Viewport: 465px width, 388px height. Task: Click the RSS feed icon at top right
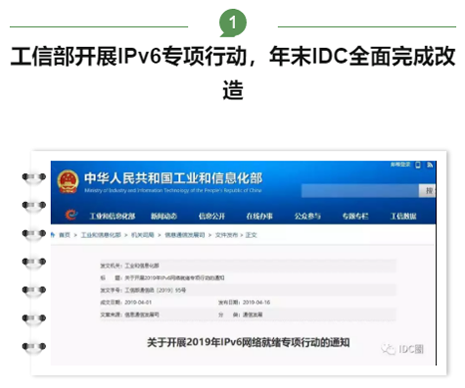[x=430, y=165]
